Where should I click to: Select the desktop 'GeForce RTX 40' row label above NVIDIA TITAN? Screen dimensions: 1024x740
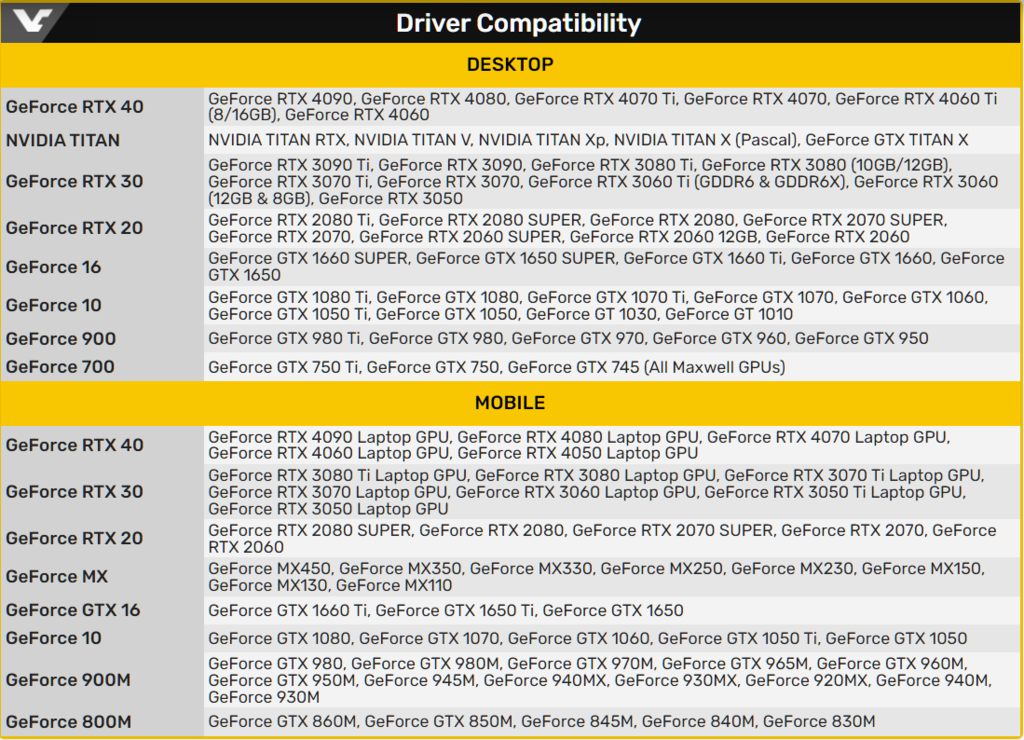pos(75,106)
